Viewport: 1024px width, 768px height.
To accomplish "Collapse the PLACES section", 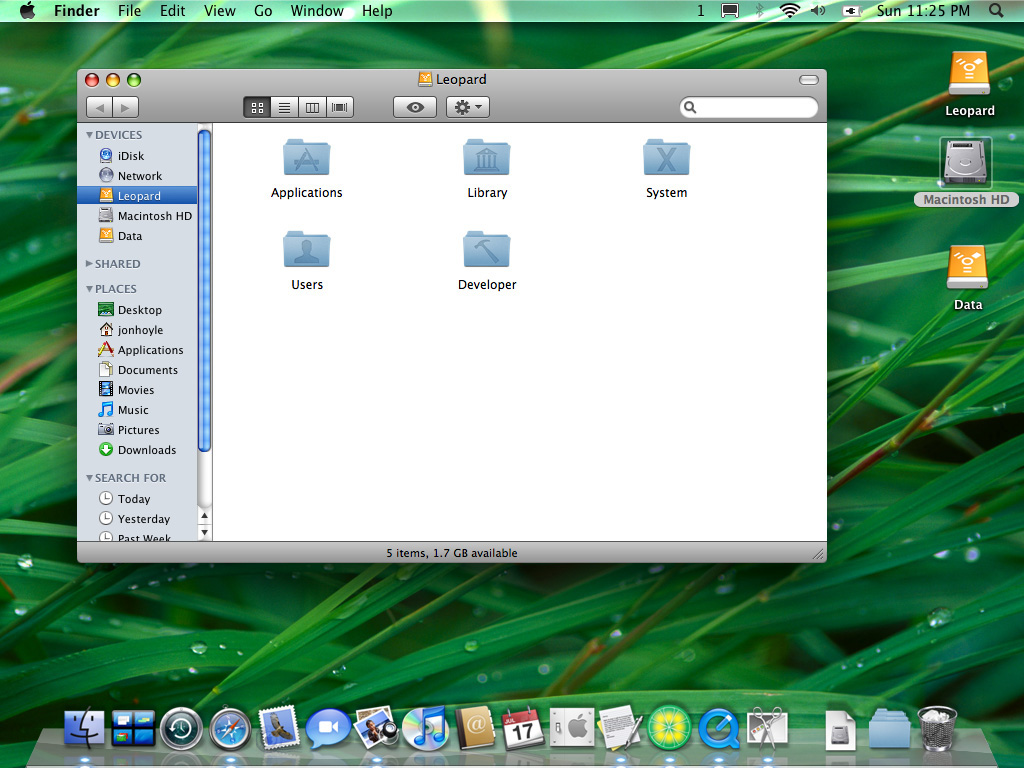I will click(89, 289).
